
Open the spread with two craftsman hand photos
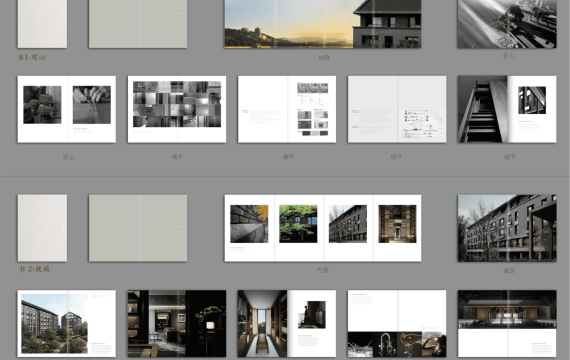pyautogui.click(x=67, y=109)
